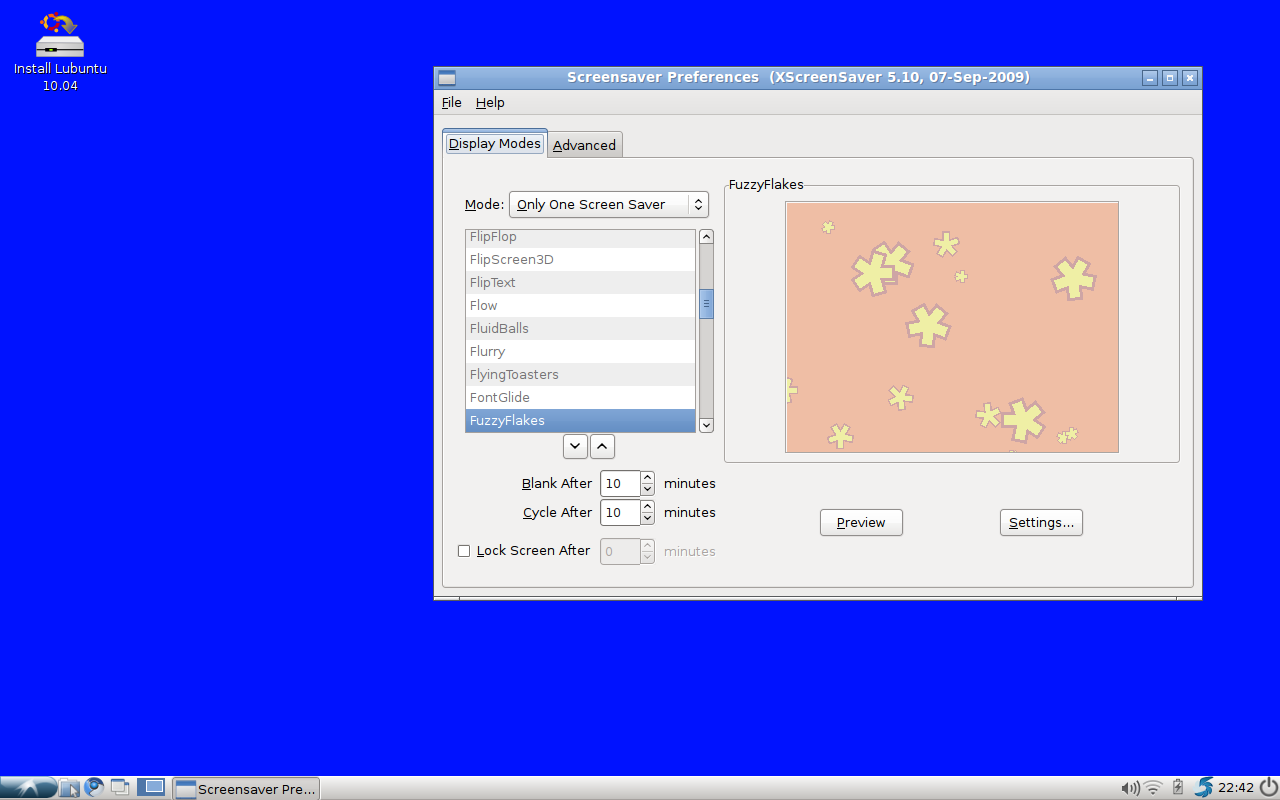Decrease the Cycle After minutes value
The image size is (1280, 800).
[x=648, y=519]
